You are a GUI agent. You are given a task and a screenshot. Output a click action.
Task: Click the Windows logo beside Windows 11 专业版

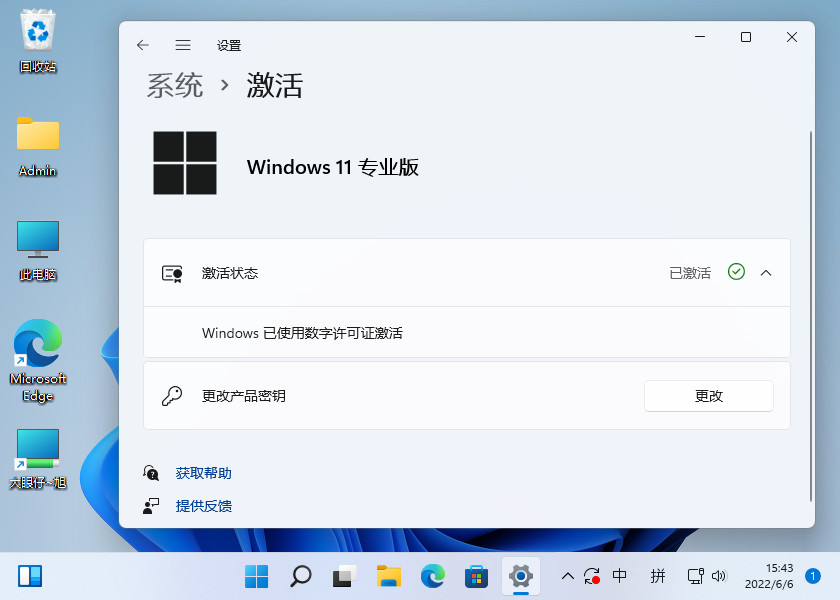185,163
